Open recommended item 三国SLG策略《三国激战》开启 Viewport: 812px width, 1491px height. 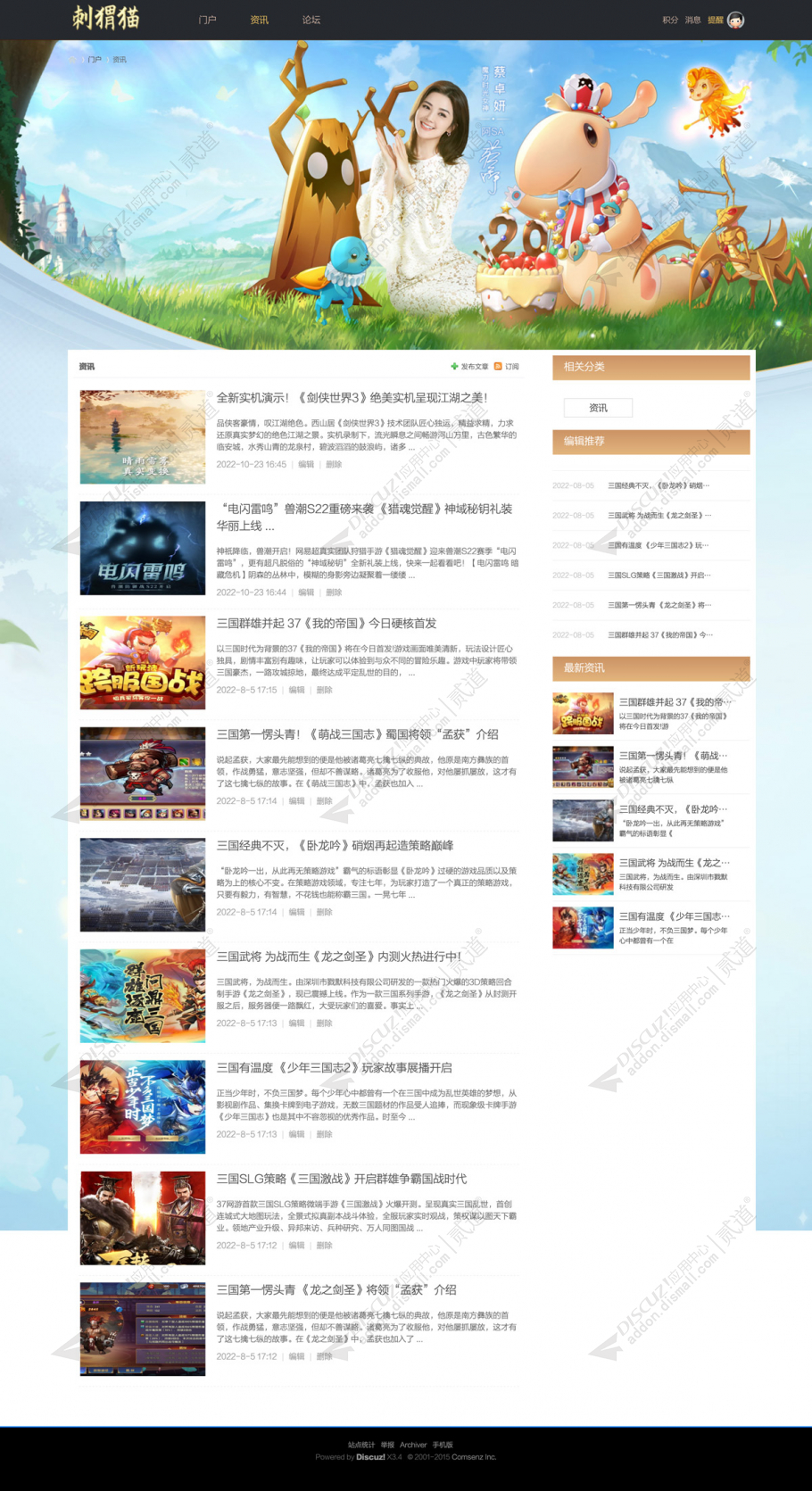click(x=659, y=576)
